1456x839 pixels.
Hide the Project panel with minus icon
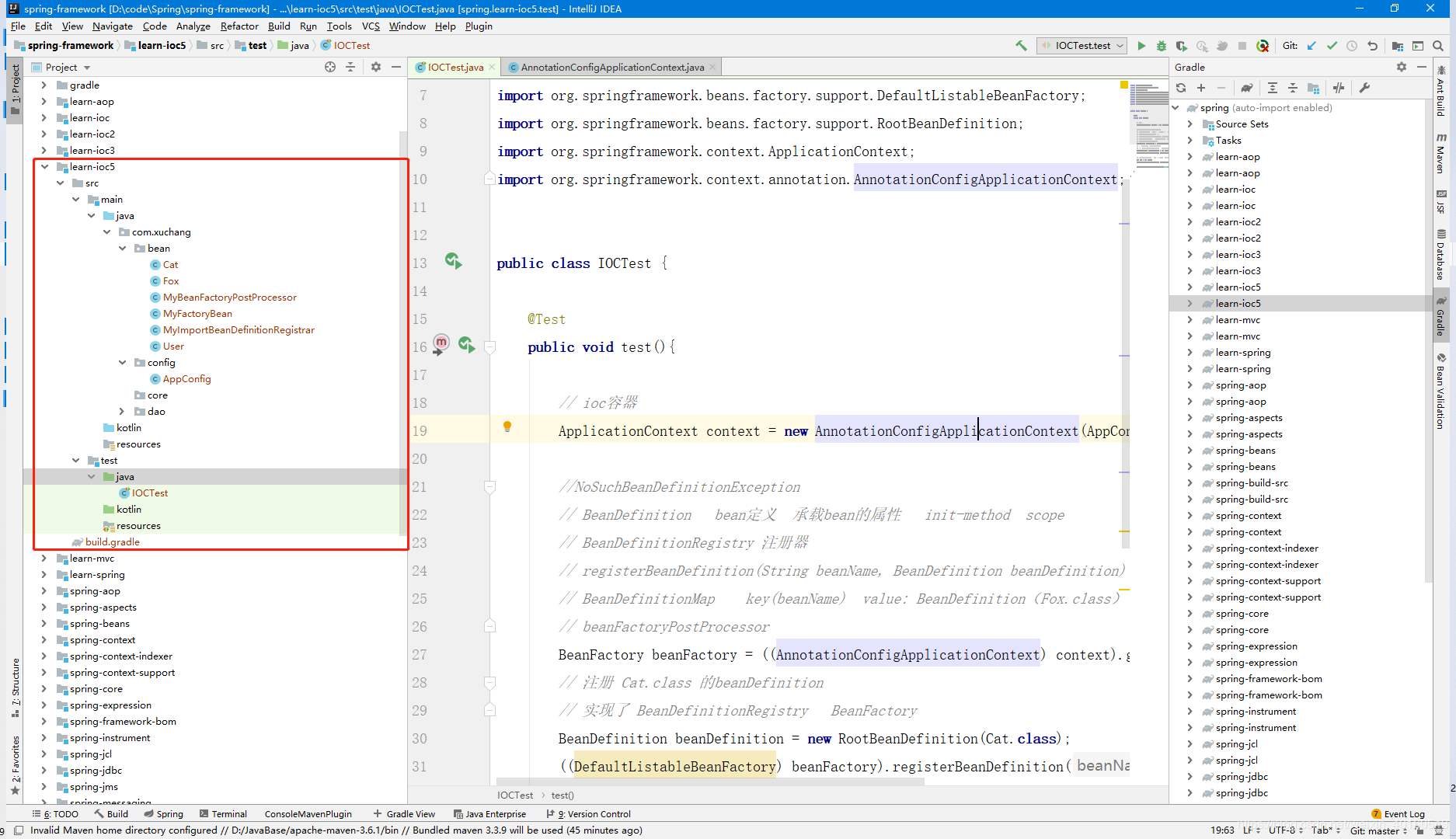pos(396,67)
